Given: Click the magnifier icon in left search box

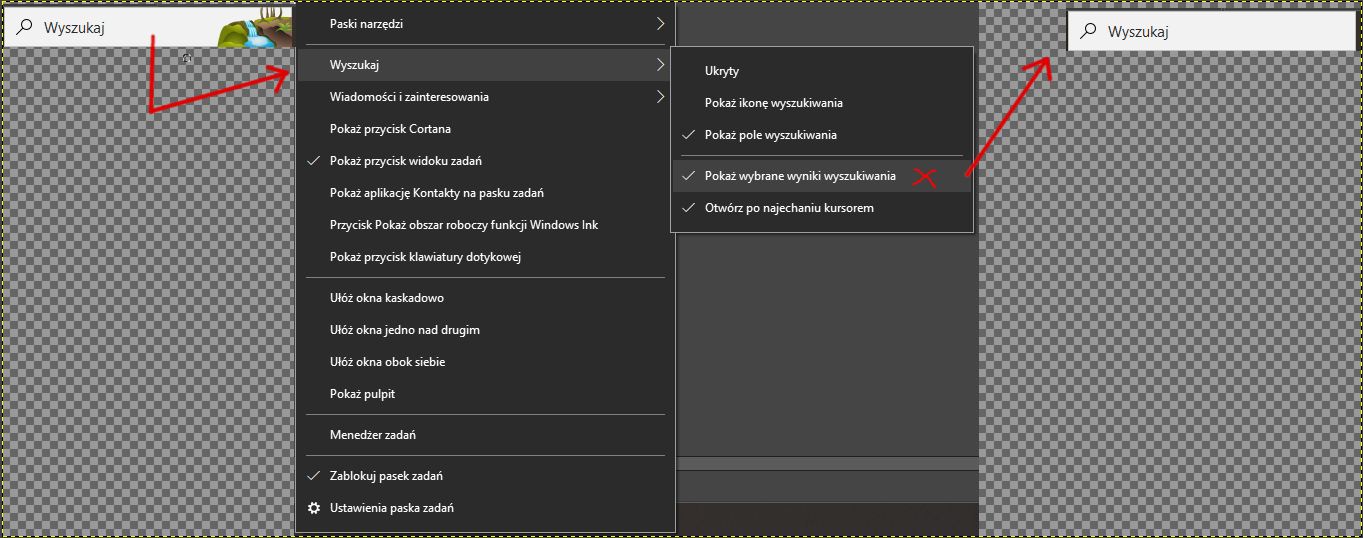Looking at the screenshot, I should pos(25,28).
